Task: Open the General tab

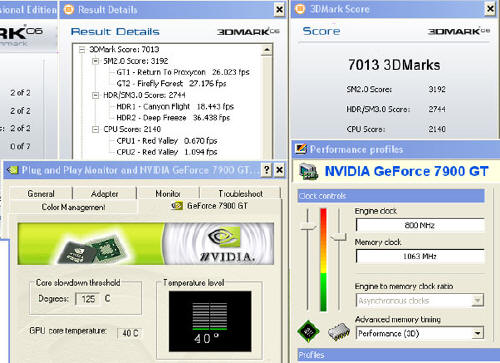Action: point(41,194)
